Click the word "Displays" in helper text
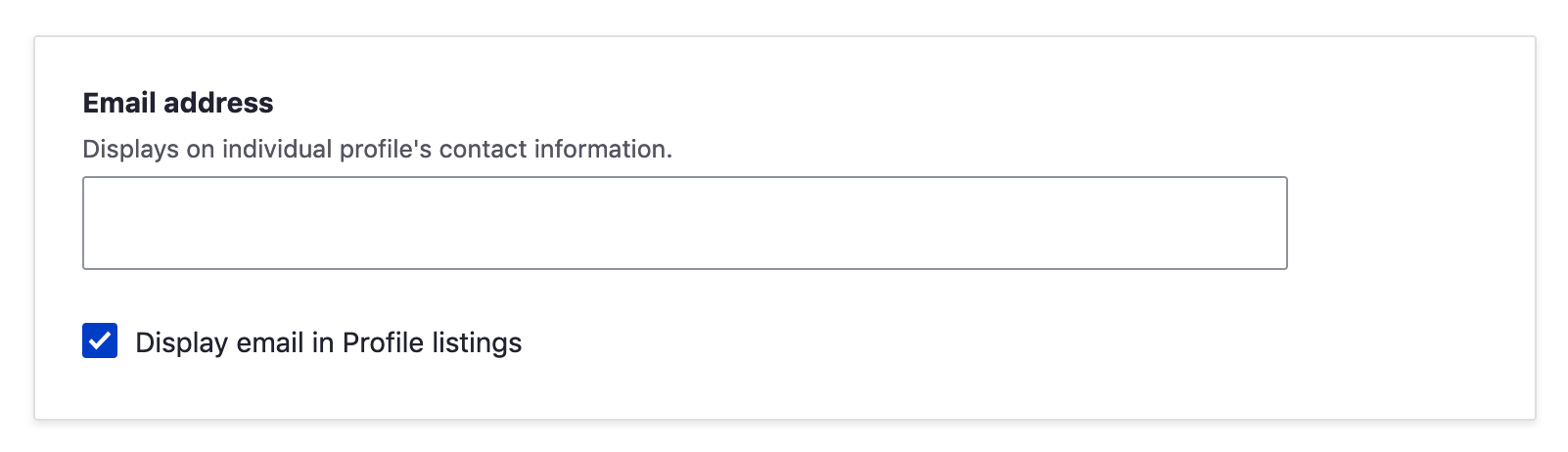Image resolution: width=1568 pixels, height=452 pixels. [x=131, y=149]
